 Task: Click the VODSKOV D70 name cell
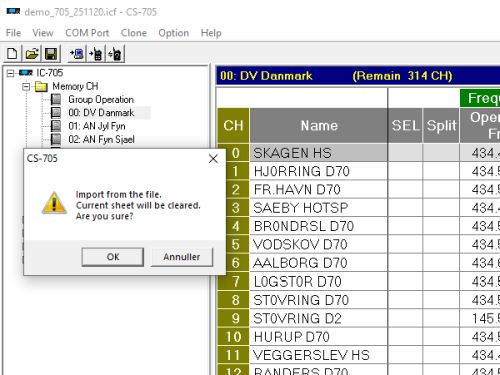click(x=319, y=245)
